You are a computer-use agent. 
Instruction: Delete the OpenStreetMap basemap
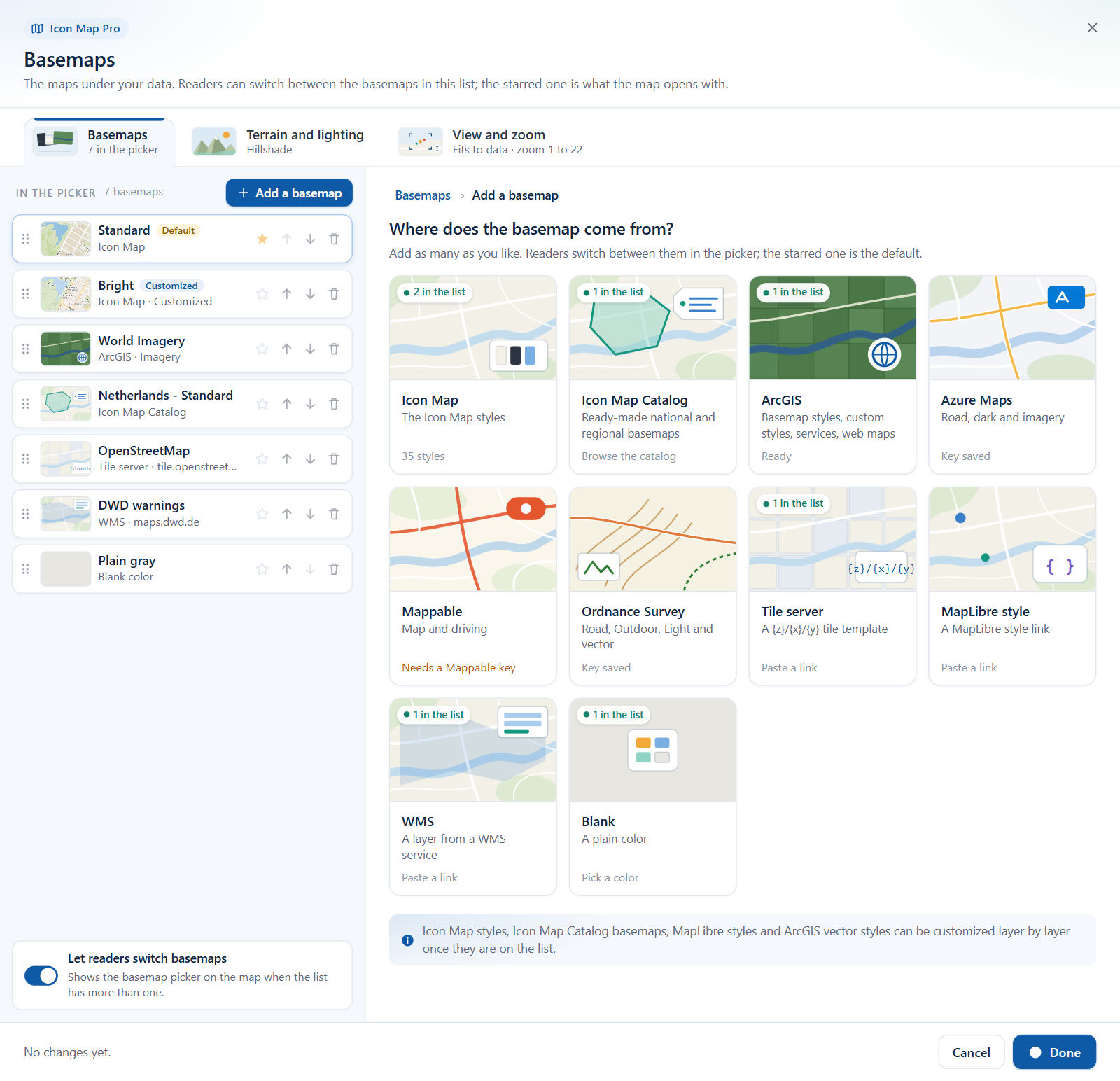pos(334,459)
